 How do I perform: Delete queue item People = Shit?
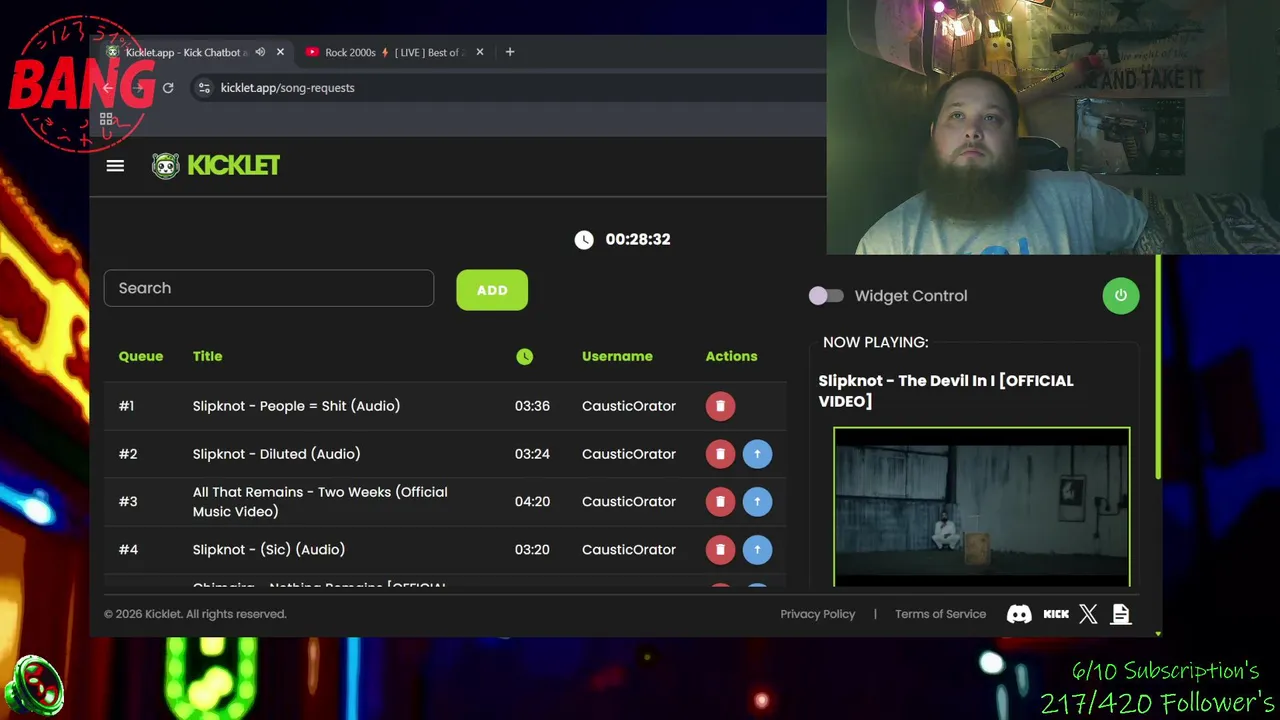point(720,406)
